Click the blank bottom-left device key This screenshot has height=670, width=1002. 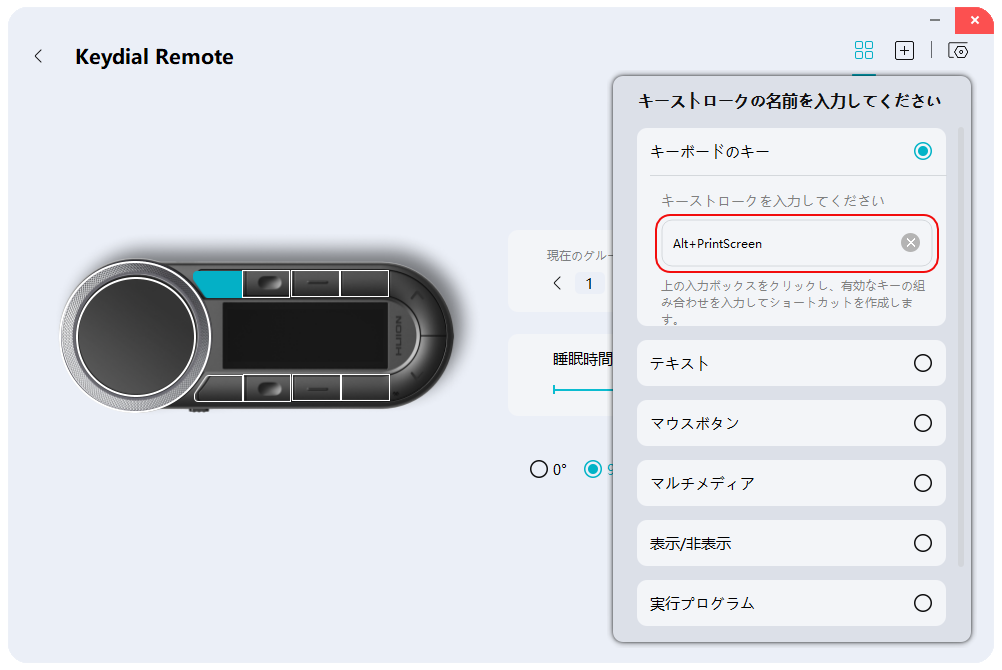219,387
